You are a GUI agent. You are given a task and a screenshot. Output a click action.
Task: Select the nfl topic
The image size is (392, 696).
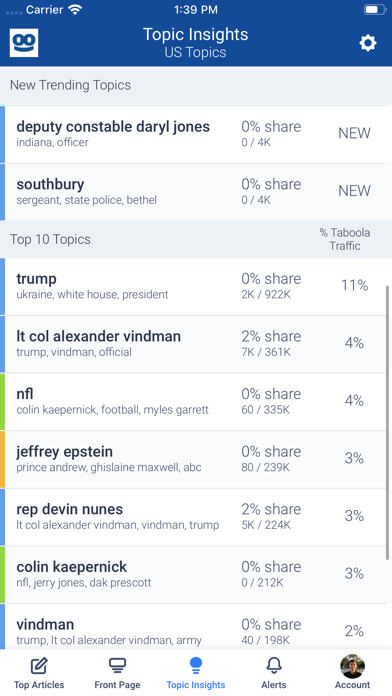(196, 402)
